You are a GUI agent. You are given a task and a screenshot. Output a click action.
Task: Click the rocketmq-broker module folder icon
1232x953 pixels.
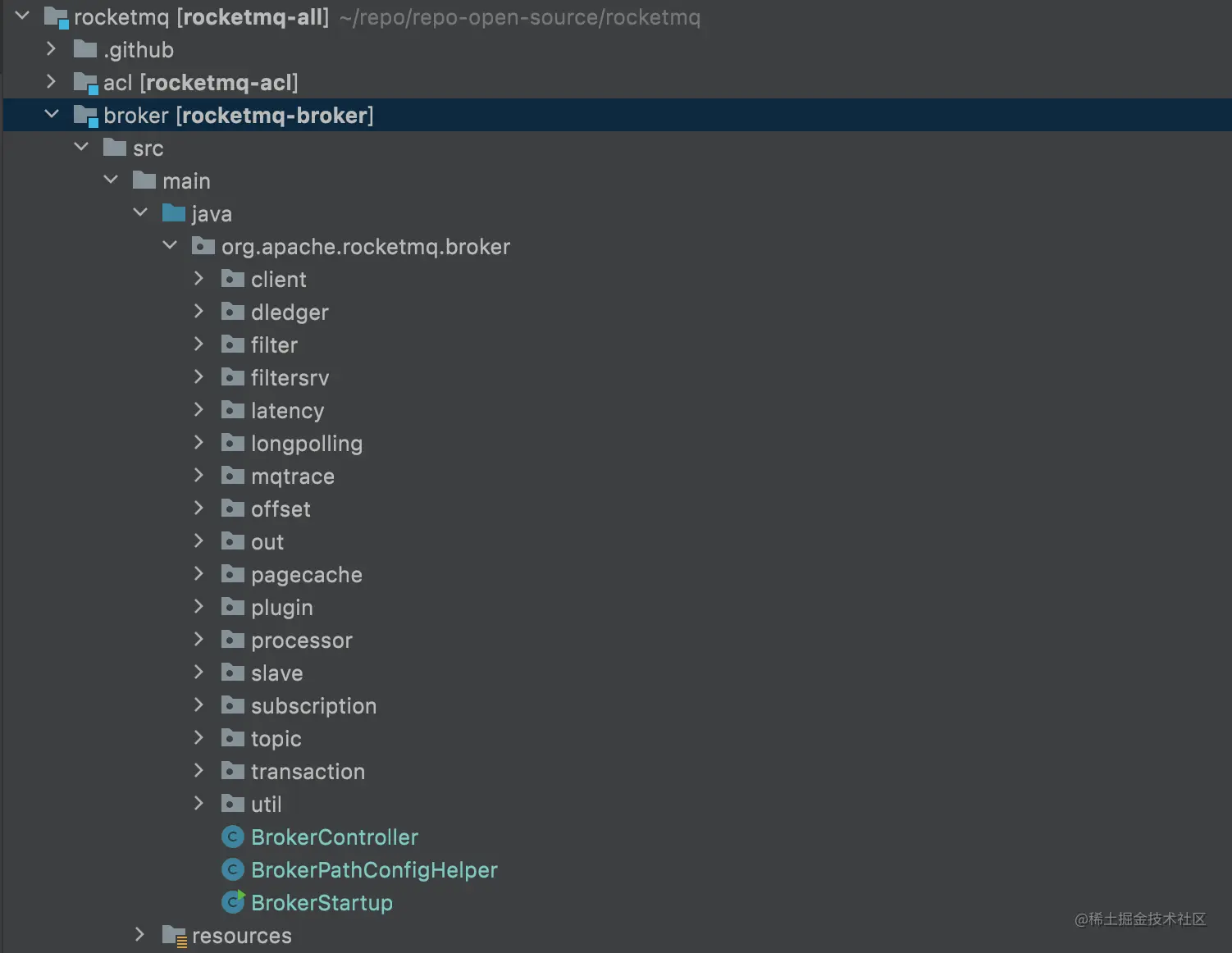point(85,116)
